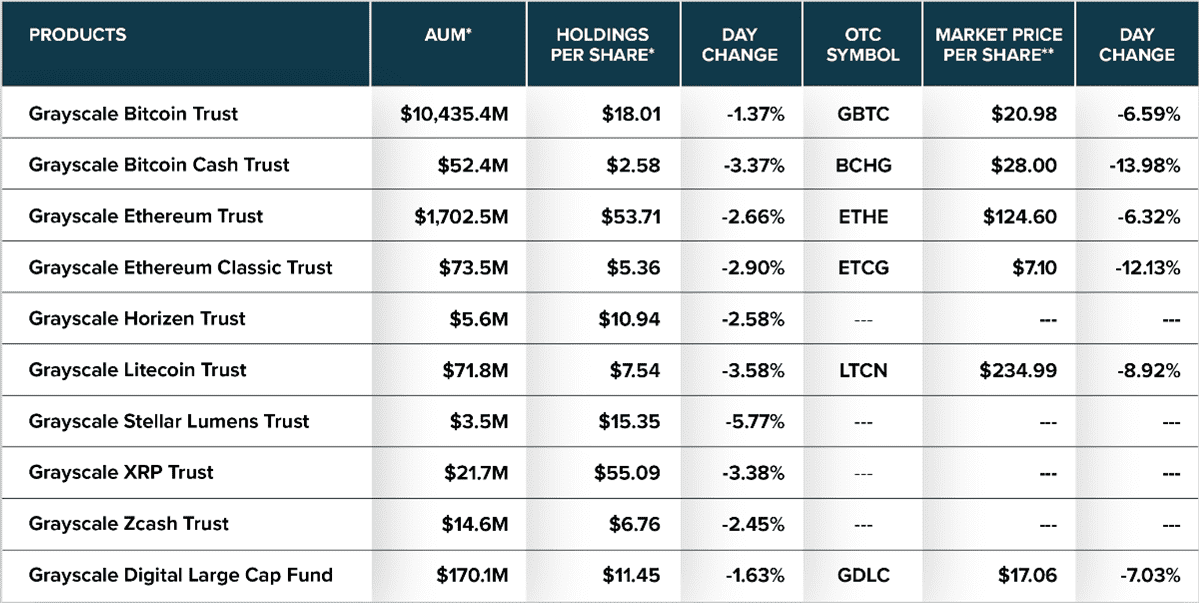Sort by the PRODUCTS column header

[78, 35]
